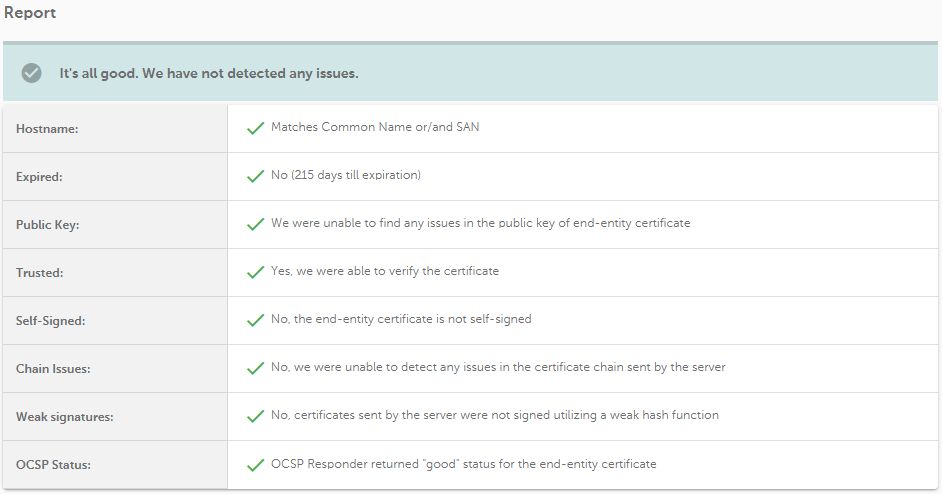Click the gray checkmark circle in banner
The image size is (942, 494).
(31, 73)
